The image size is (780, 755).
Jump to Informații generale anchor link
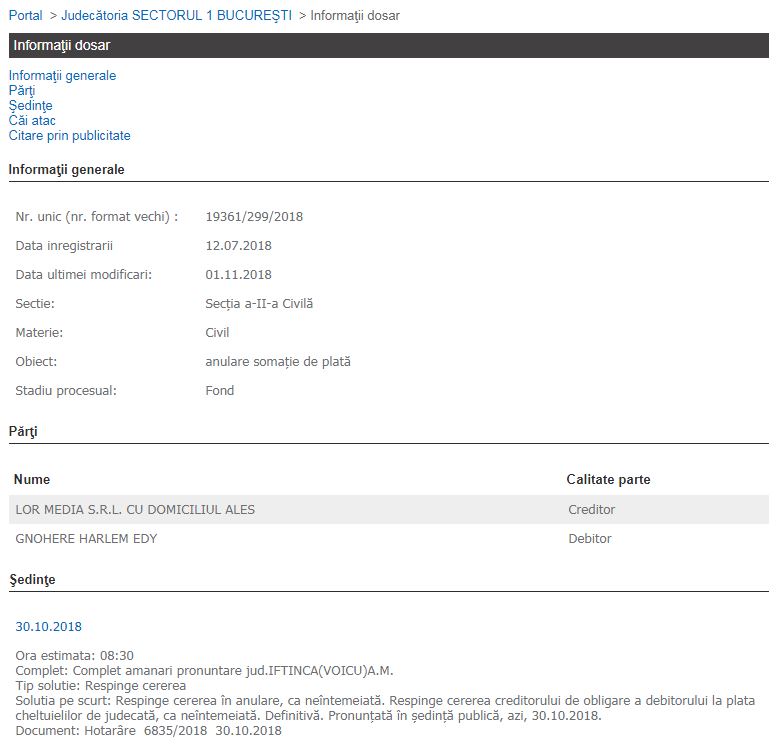(x=62, y=76)
